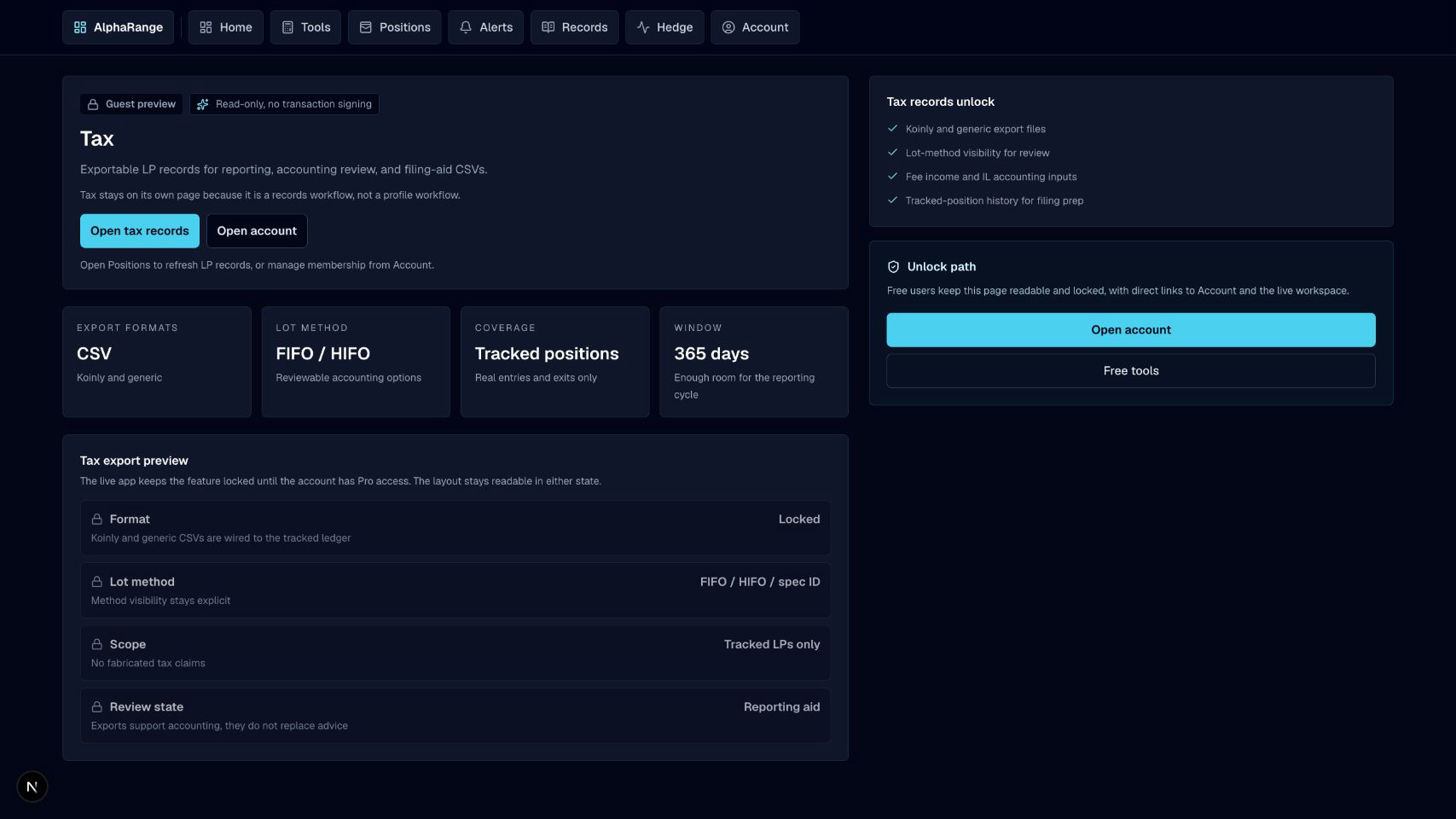
Task: Click the No fabricated tax claims text
Action: (x=148, y=663)
